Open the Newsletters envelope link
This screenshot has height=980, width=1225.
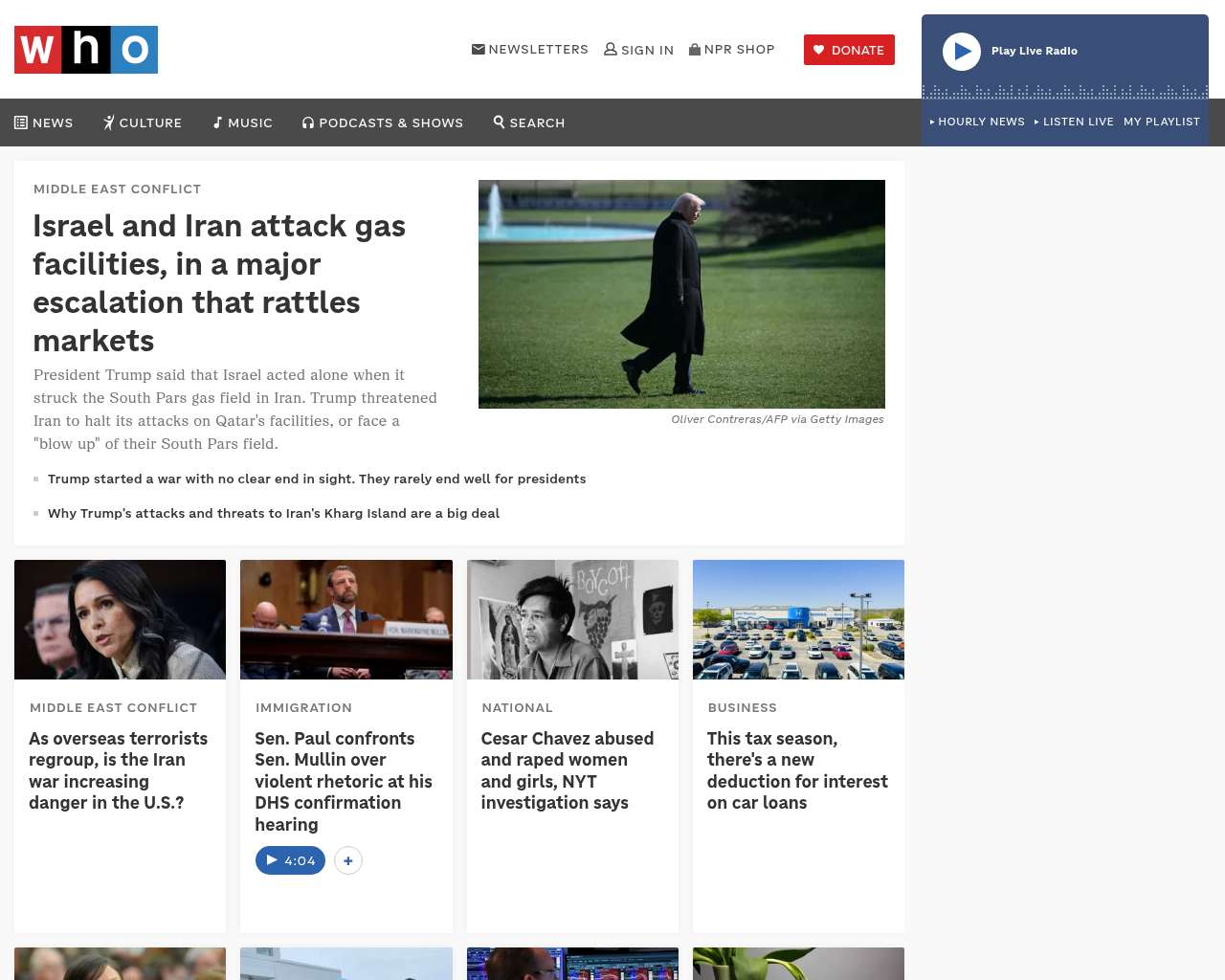[529, 50]
